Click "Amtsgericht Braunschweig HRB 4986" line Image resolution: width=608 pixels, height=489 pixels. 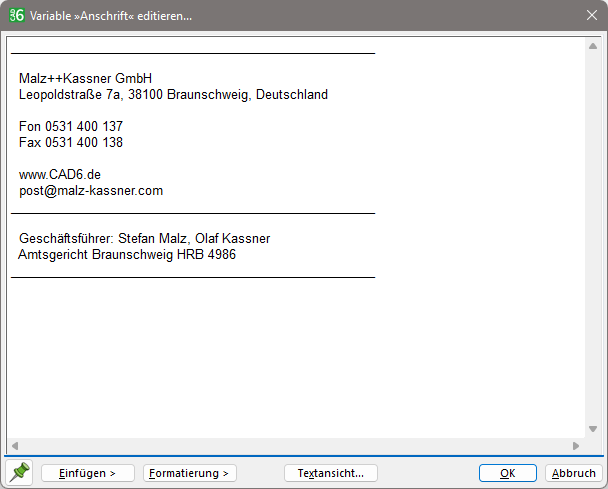click(x=127, y=254)
